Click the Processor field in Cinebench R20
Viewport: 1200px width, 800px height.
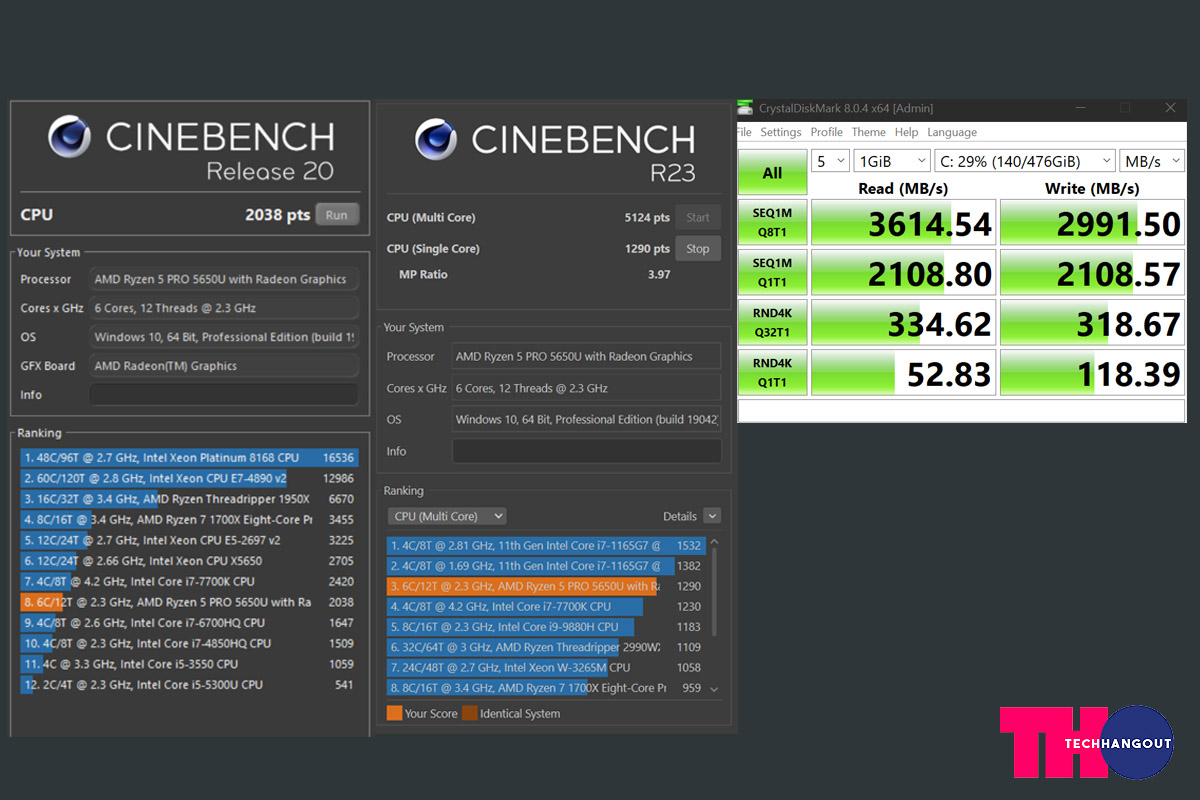(x=224, y=279)
